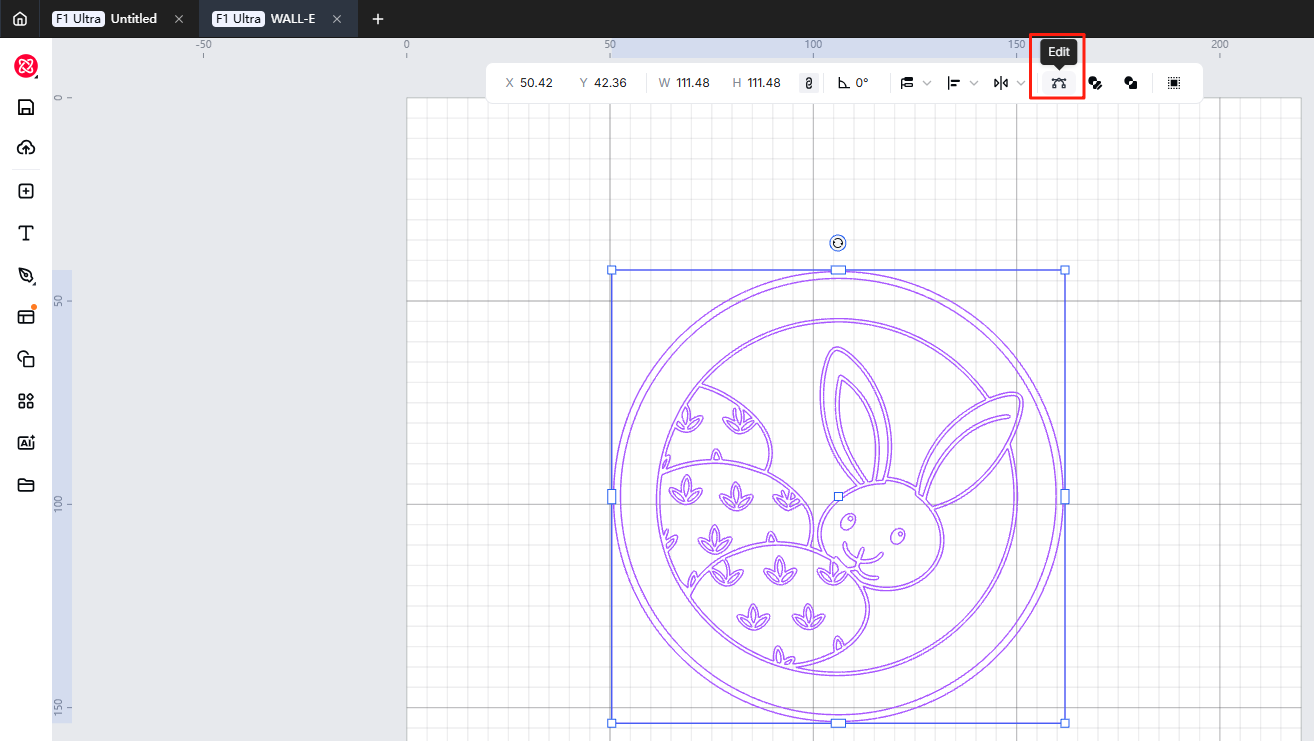Open the Shapes tool
Image resolution: width=1314 pixels, height=741 pixels.
click(26, 359)
